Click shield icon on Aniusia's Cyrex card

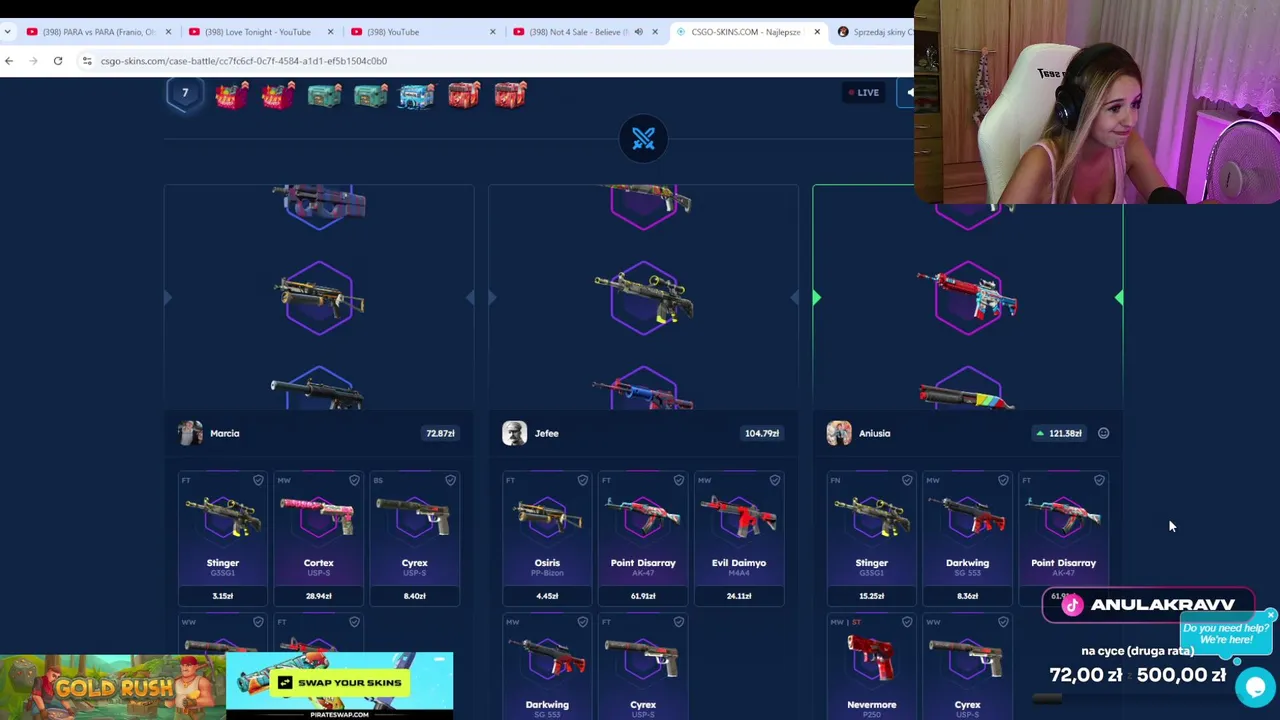click(x=1003, y=622)
